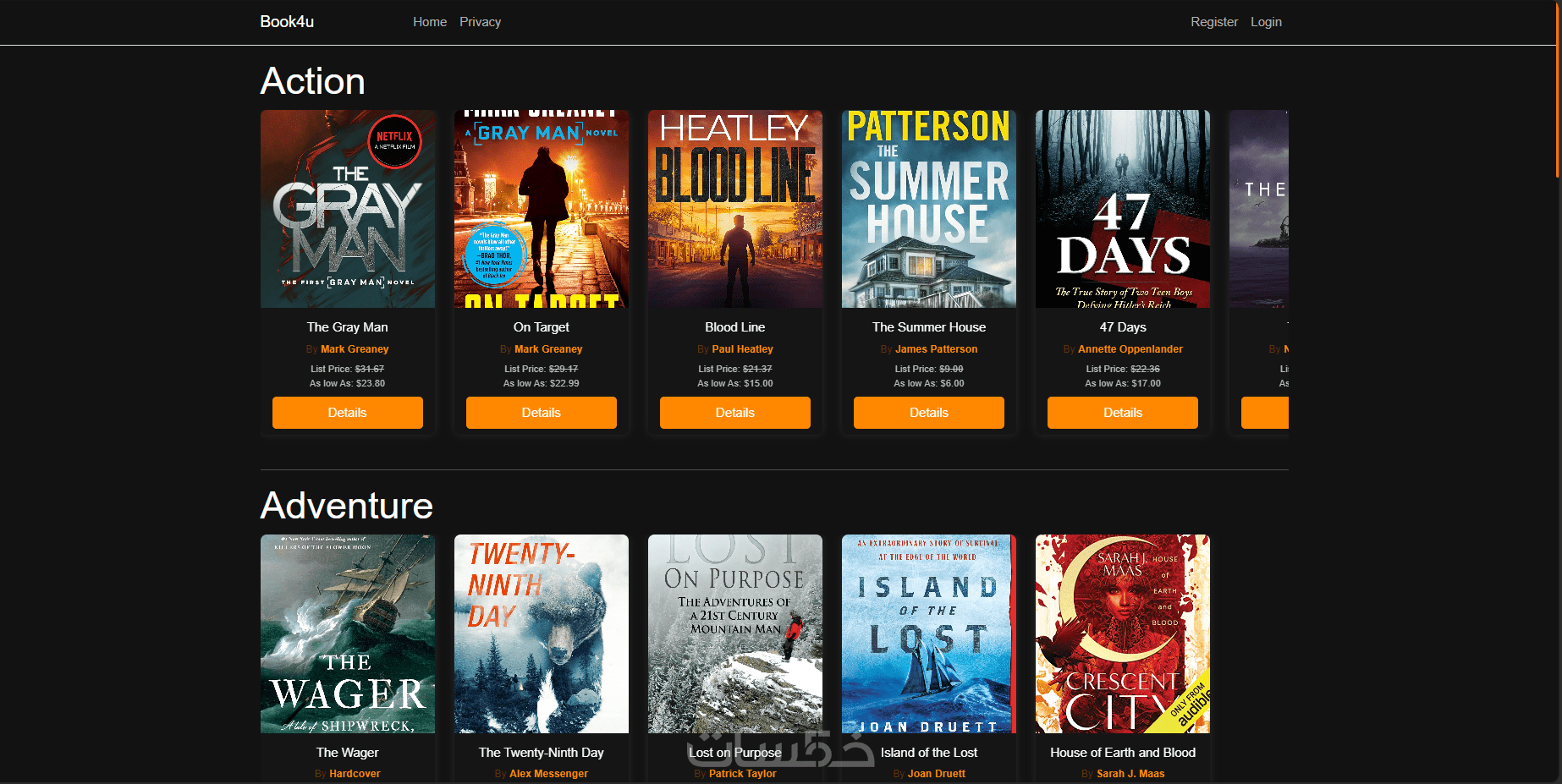Click the Blood Line book cover
This screenshot has width=1562, height=784.
(x=735, y=209)
